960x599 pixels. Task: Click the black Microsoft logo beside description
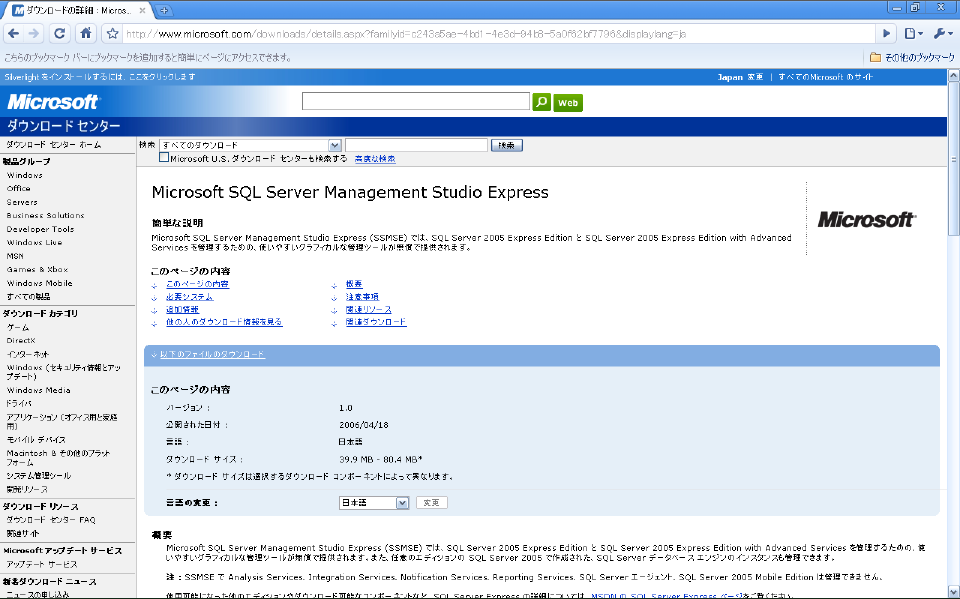(x=867, y=219)
